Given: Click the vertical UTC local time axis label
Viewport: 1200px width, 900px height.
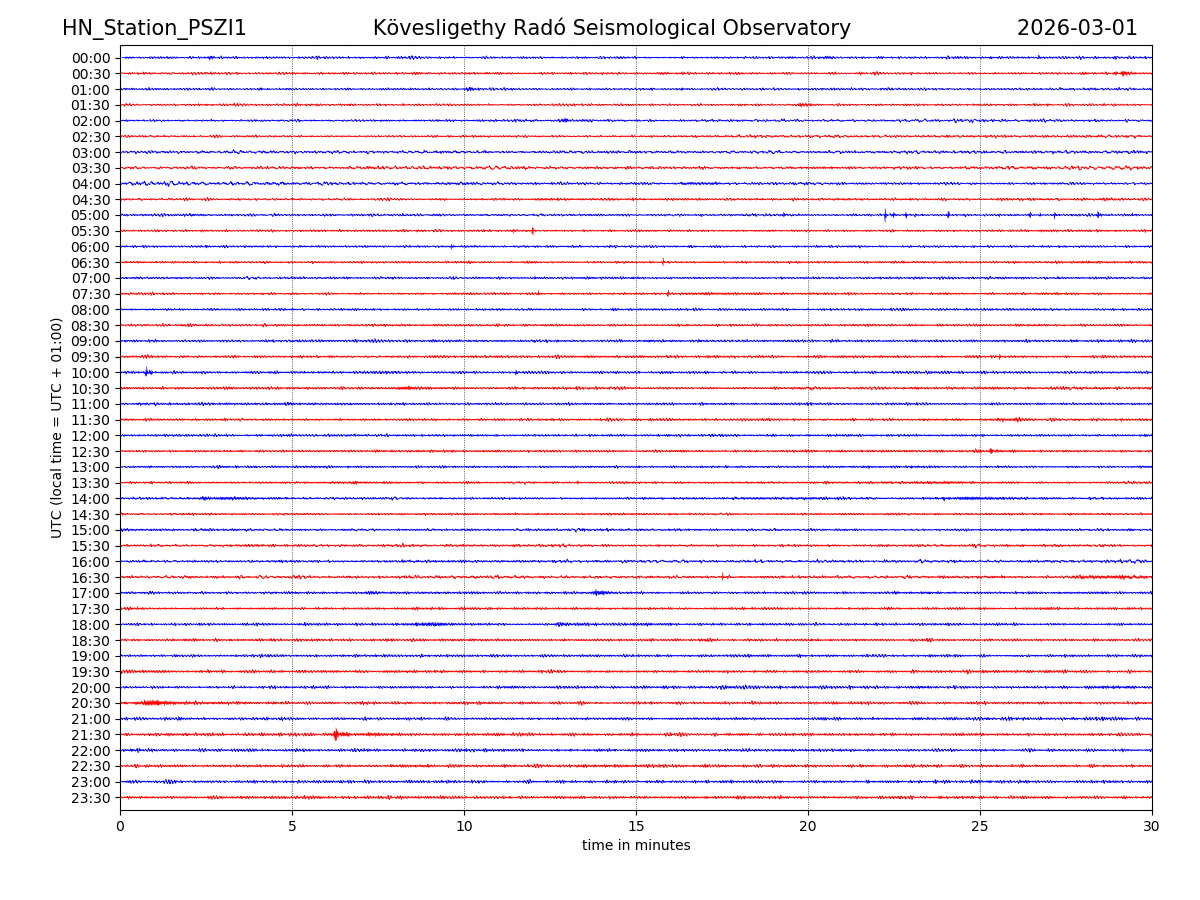Looking at the screenshot, I should pos(57,427).
